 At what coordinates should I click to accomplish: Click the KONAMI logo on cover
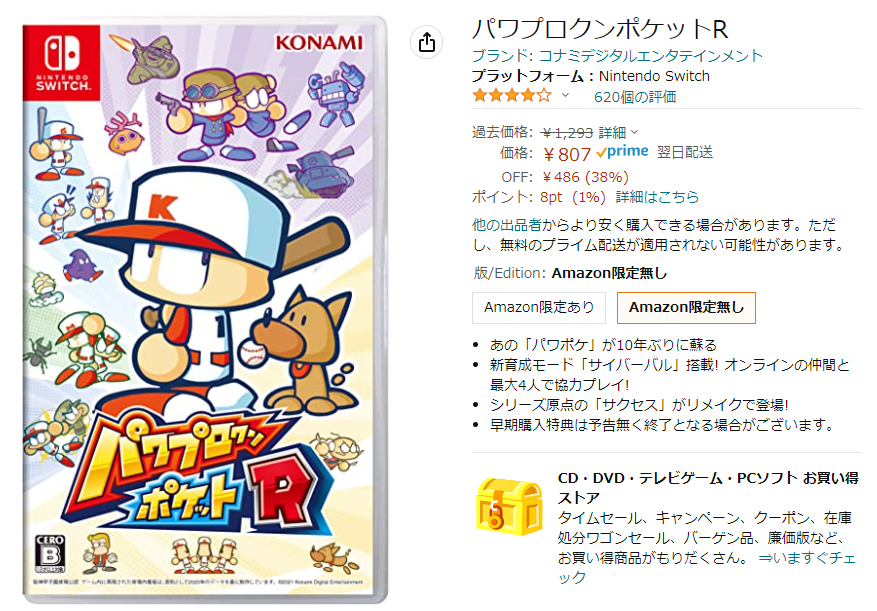pyautogui.click(x=319, y=43)
